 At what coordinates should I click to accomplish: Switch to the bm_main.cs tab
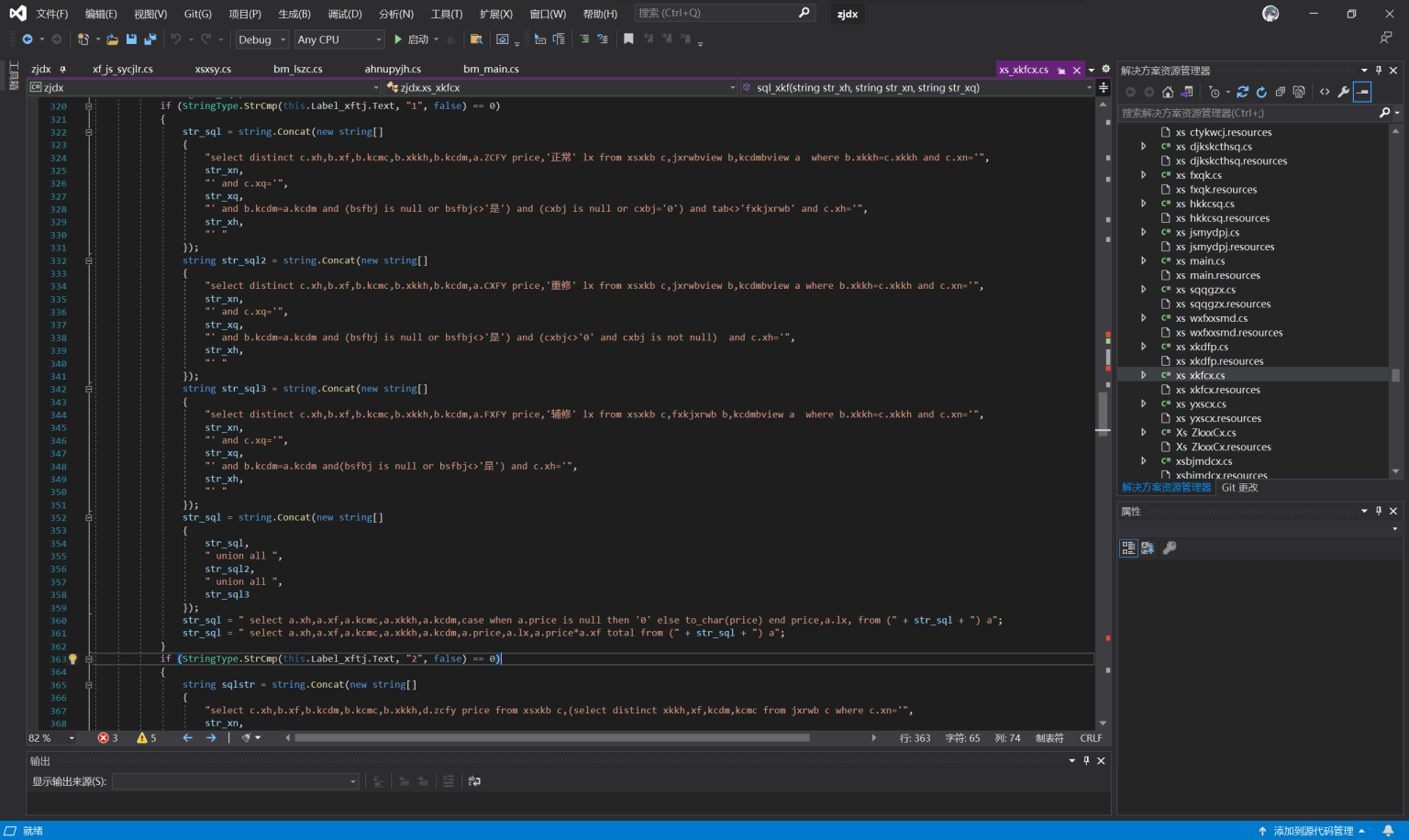491,69
